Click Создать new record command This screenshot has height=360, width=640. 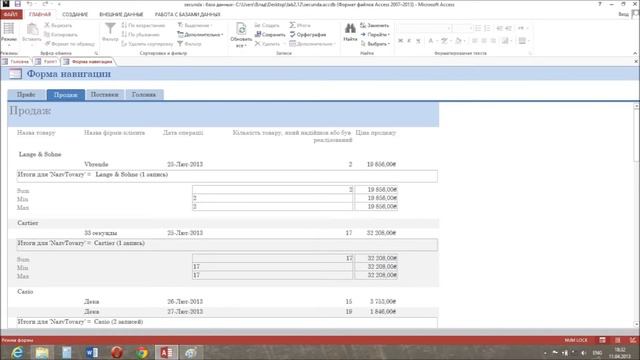pyautogui.click(x=267, y=25)
